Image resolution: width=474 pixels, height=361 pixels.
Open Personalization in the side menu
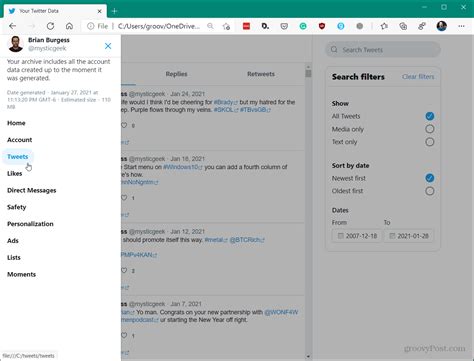click(x=30, y=224)
